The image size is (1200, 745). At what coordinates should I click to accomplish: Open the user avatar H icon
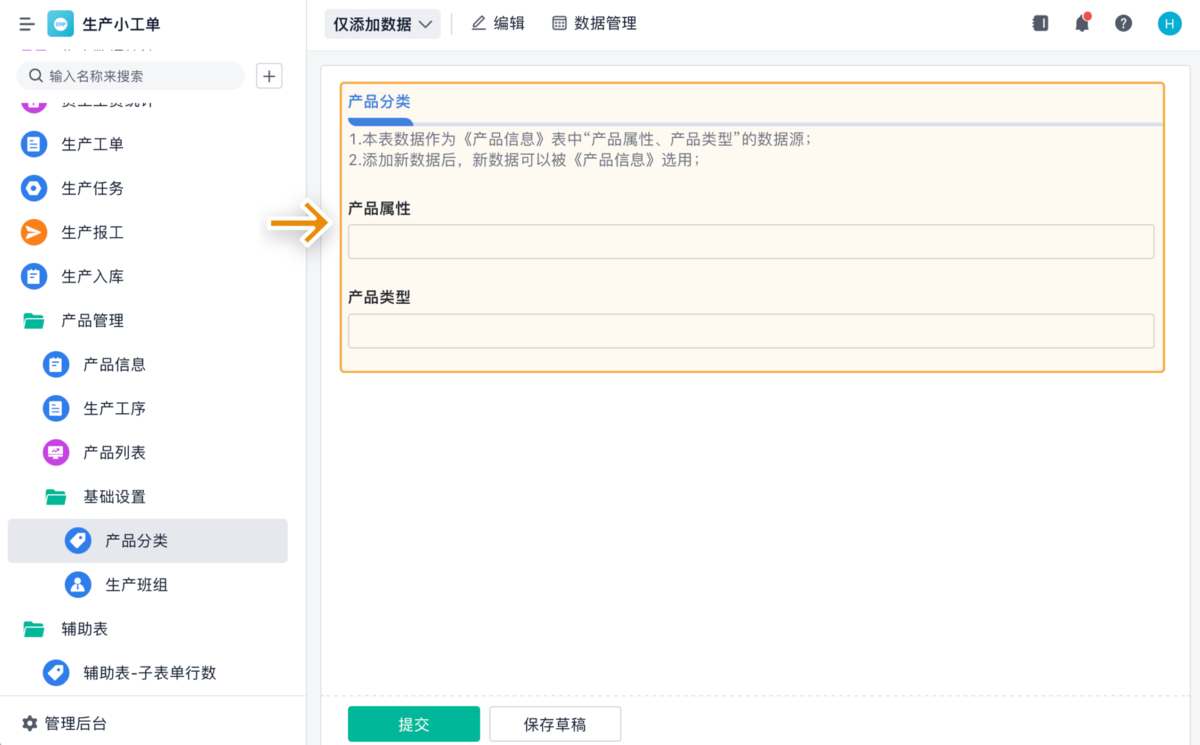tap(1169, 24)
